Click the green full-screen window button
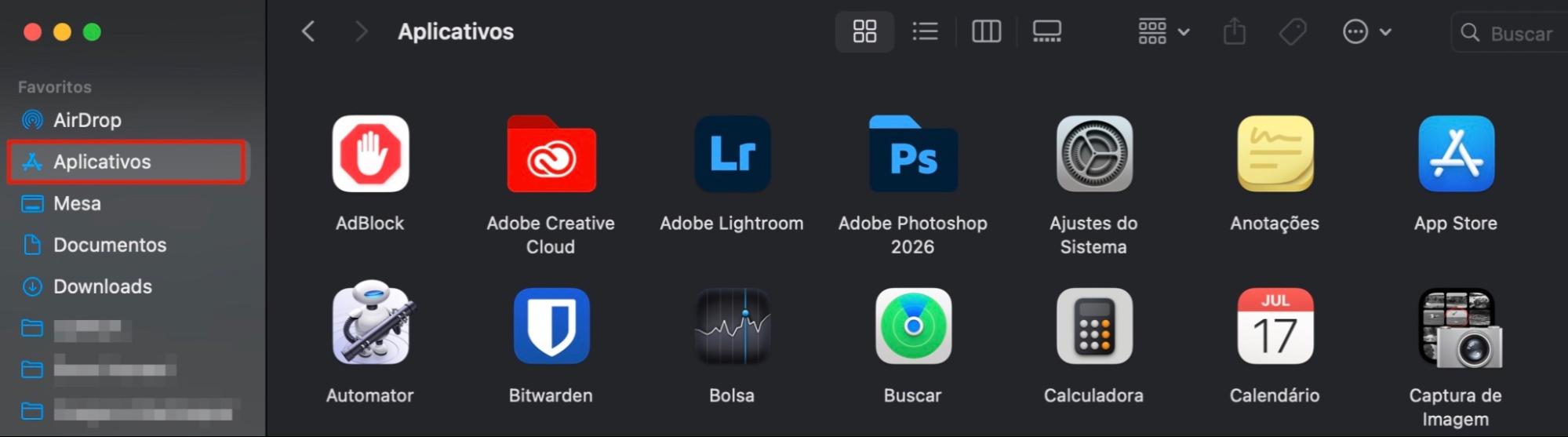Image resolution: width=1568 pixels, height=437 pixels. pyautogui.click(x=93, y=32)
